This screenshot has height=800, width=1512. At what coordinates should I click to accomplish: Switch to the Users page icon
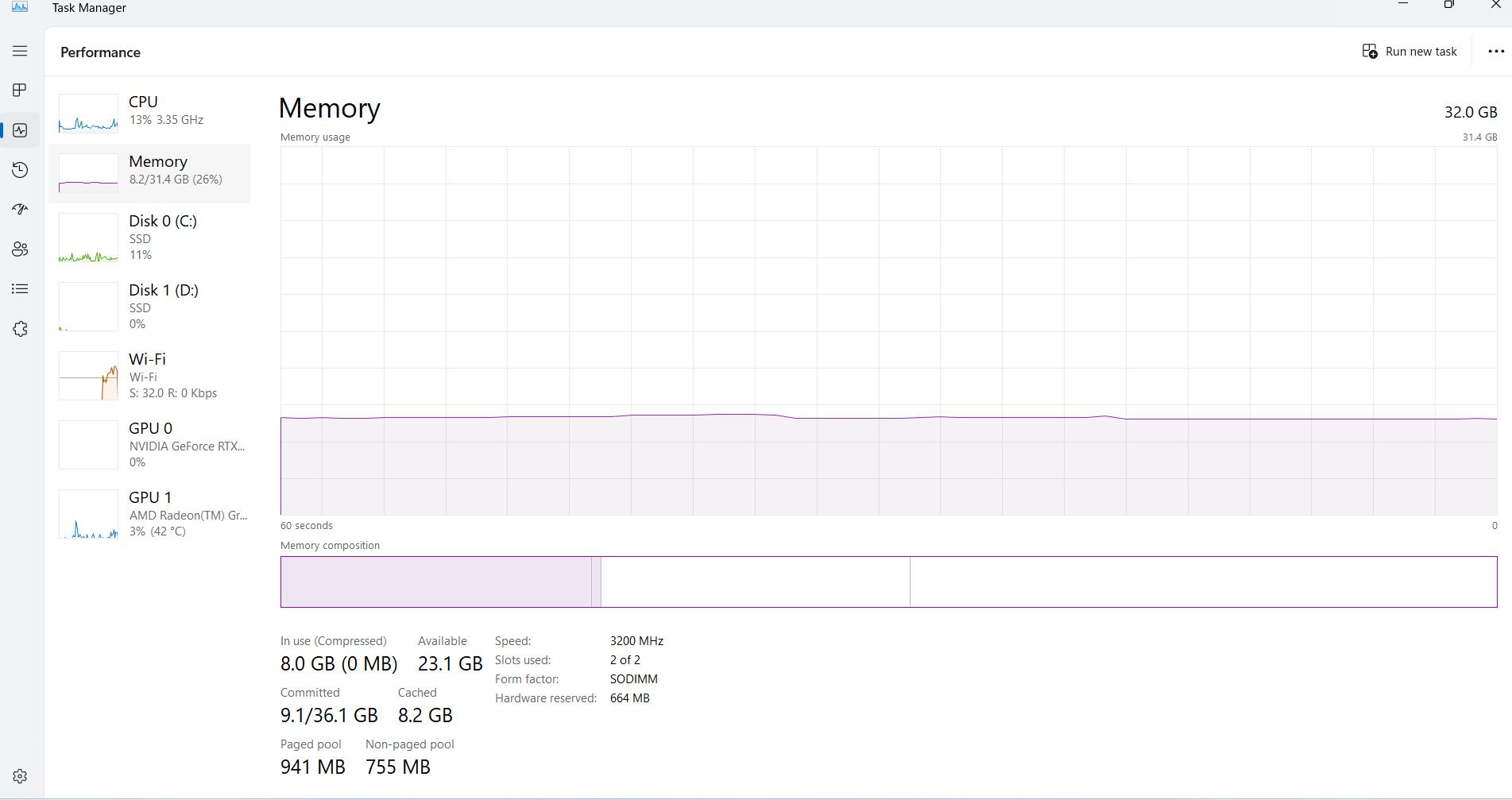tap(20, 249)
